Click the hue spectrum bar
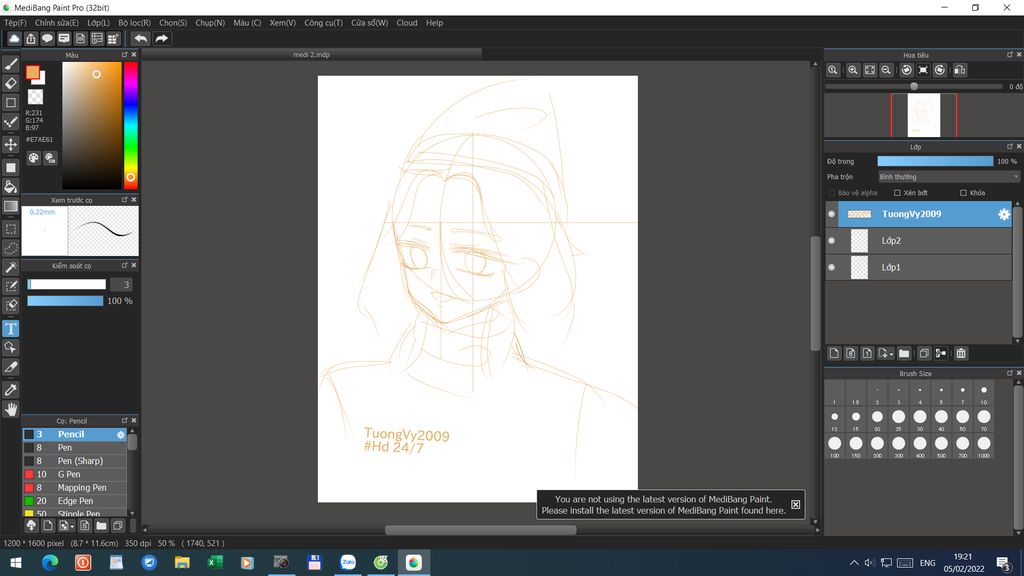 click(x=131, y=125)
